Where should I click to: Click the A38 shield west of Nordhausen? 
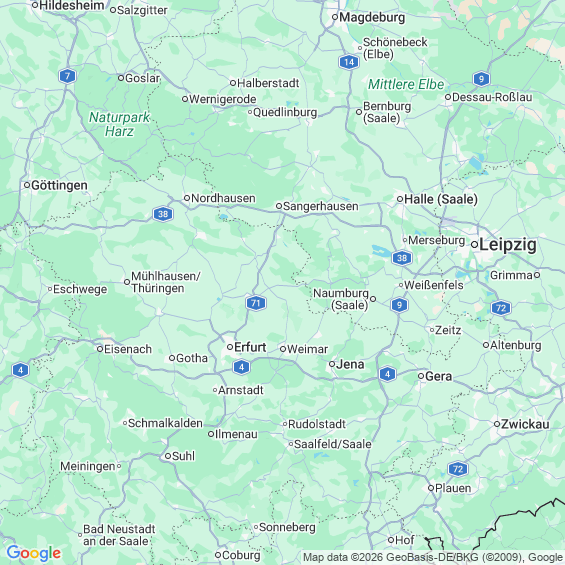point(163,214)
